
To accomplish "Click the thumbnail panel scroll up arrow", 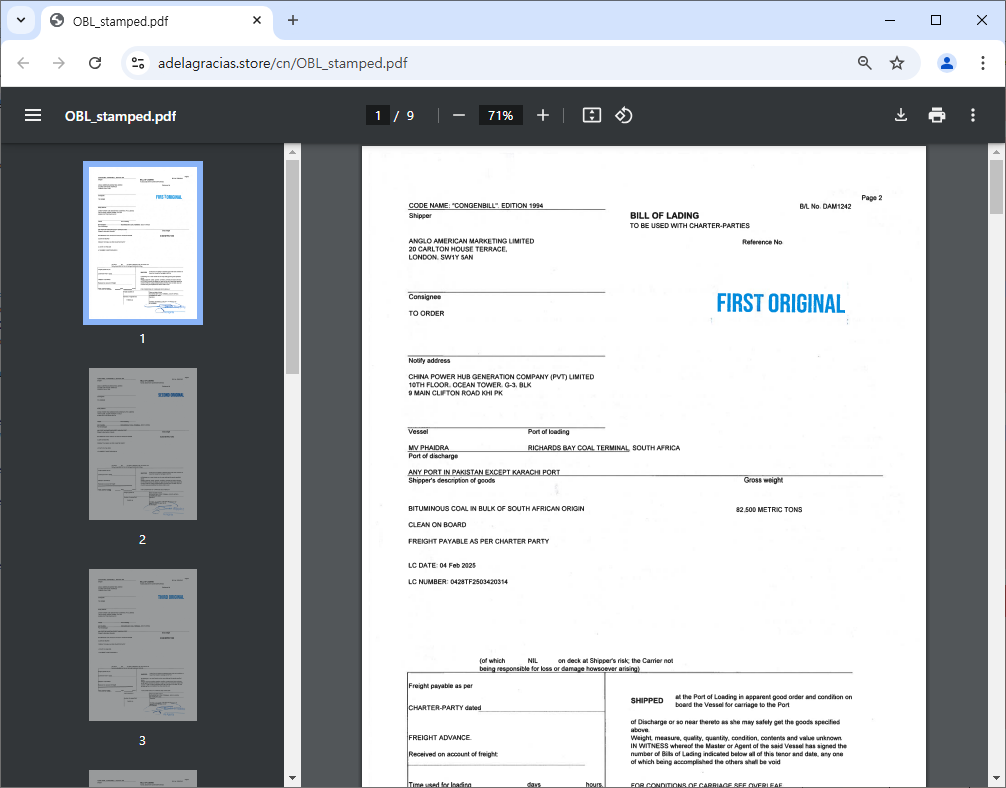I will [292, 152].
